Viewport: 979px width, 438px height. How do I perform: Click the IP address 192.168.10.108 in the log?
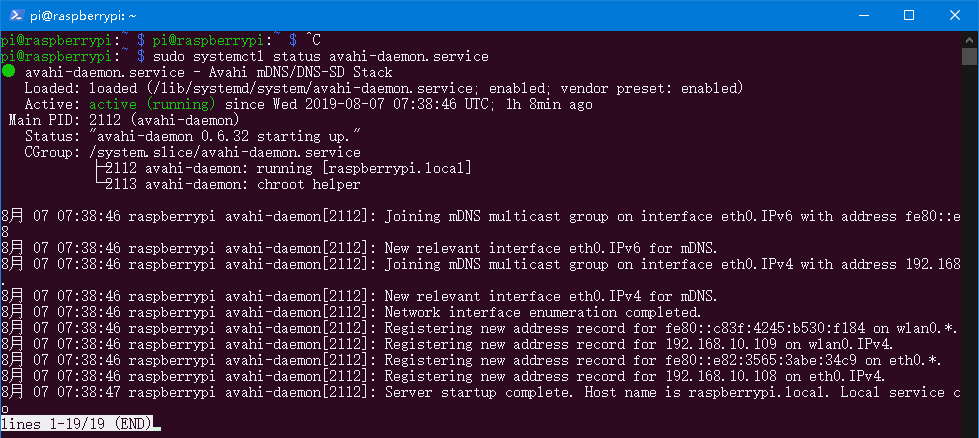pos(737,376)
